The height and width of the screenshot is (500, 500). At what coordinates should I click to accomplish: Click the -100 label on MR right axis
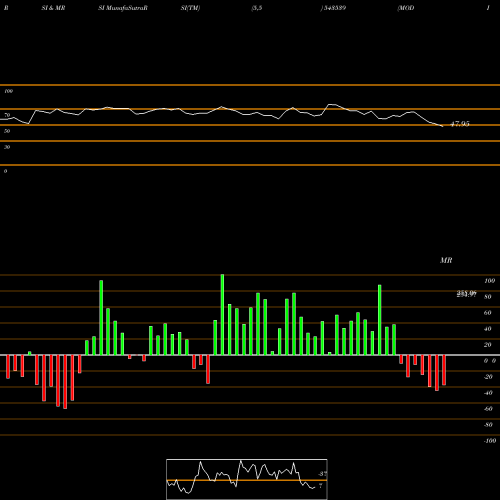point(490,441)
